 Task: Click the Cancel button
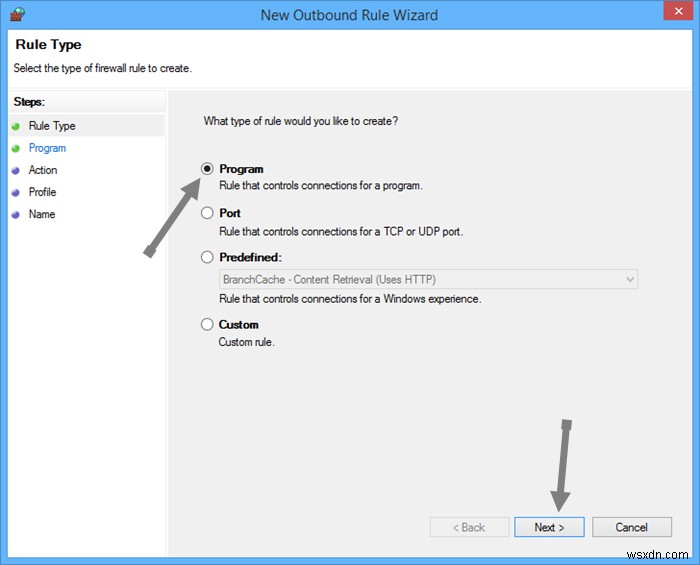click(x=632, y=527)
